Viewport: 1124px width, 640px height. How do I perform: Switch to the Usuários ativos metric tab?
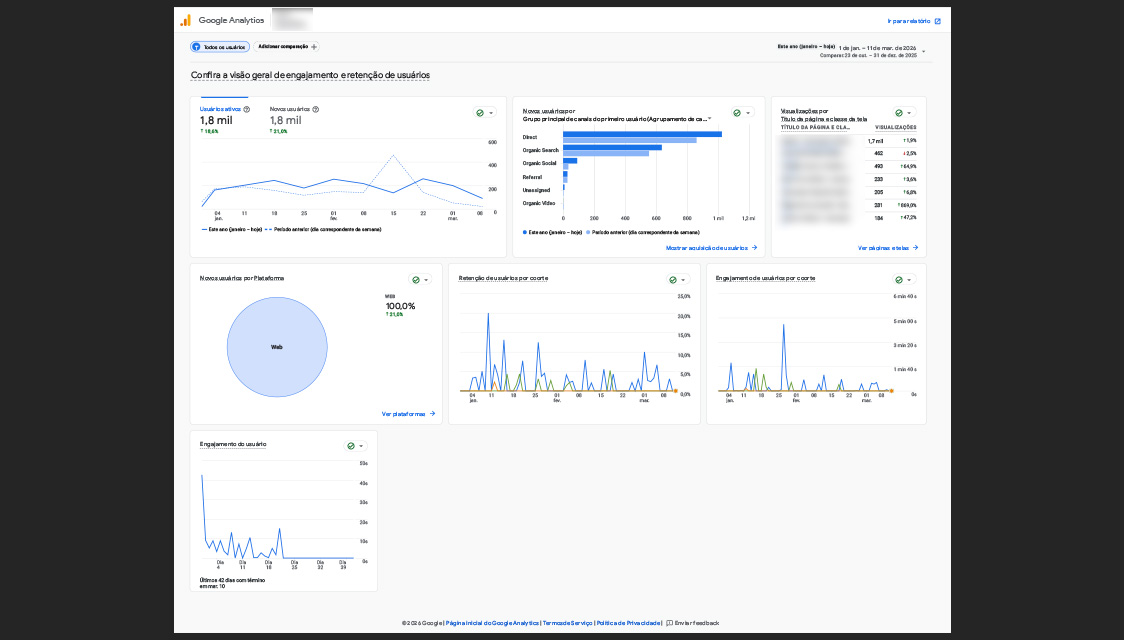(219, 109)
